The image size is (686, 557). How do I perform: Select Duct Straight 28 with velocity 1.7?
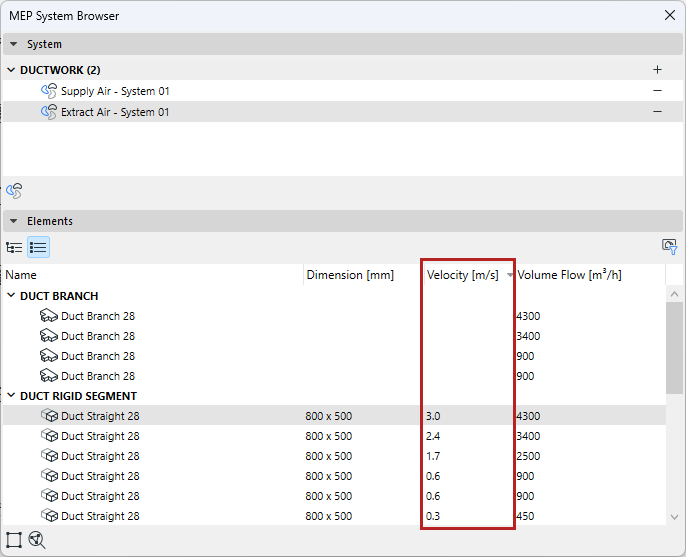334,456
